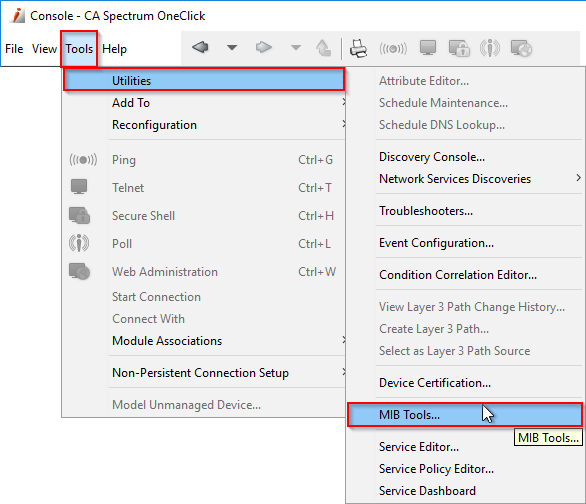Expand the Add To submenu

(204, 103)
